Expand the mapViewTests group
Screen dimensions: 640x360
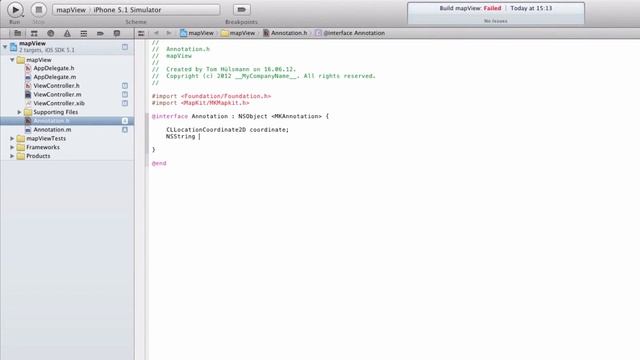tap(12, 138)
